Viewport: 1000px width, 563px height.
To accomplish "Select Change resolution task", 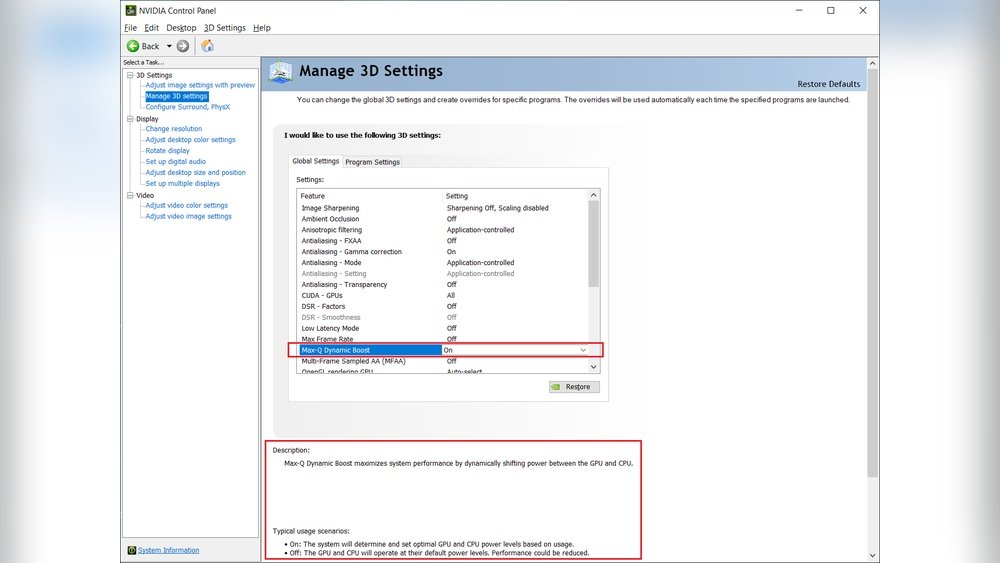I will 173,129.
